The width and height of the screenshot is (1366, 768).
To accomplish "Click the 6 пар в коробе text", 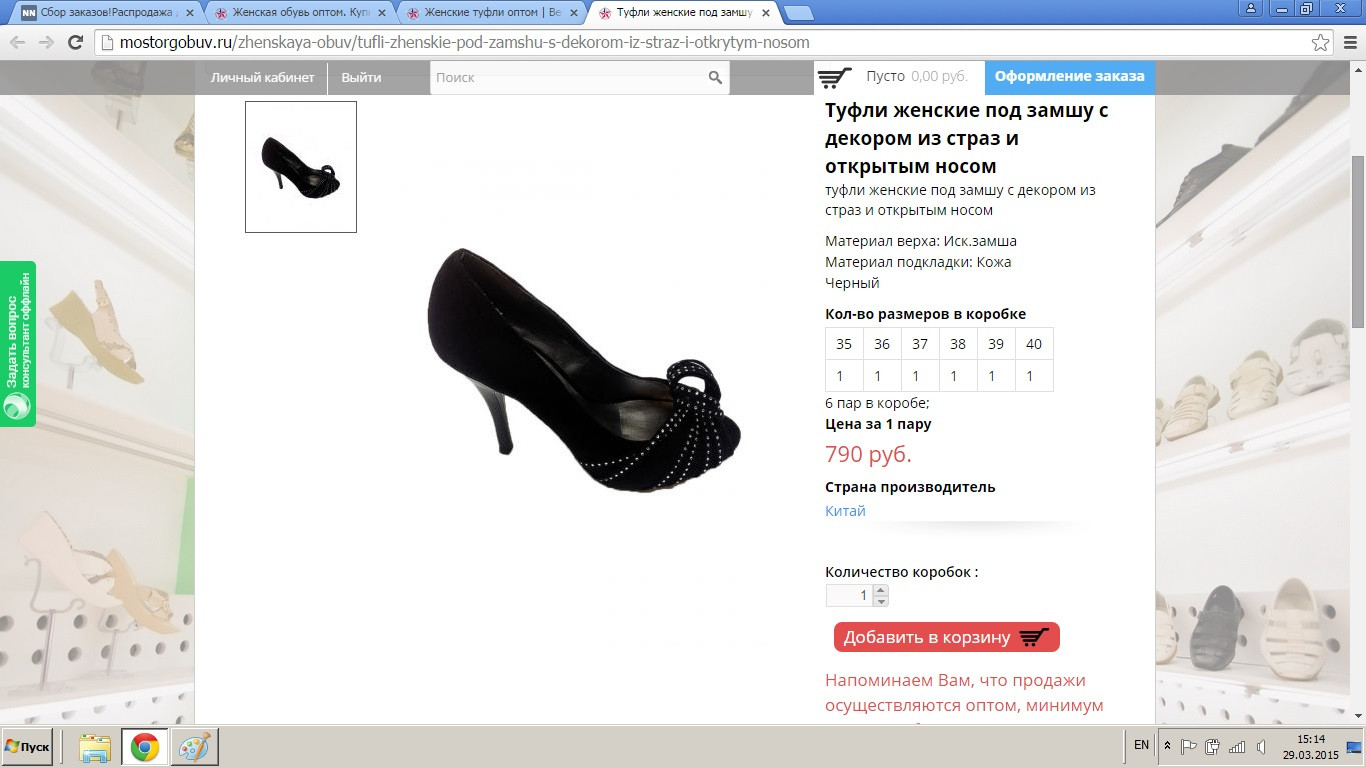I will pos(877,403).
